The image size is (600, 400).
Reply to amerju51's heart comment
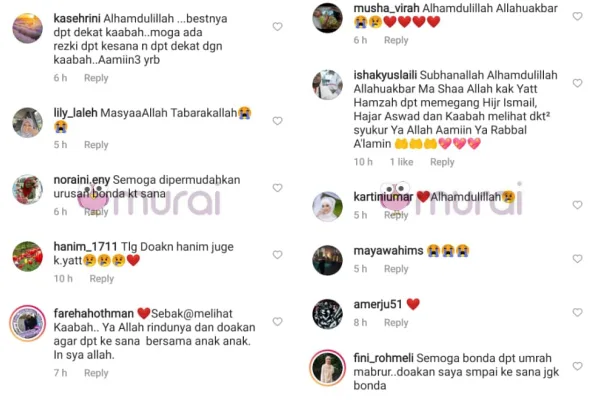tap(396, 323)
